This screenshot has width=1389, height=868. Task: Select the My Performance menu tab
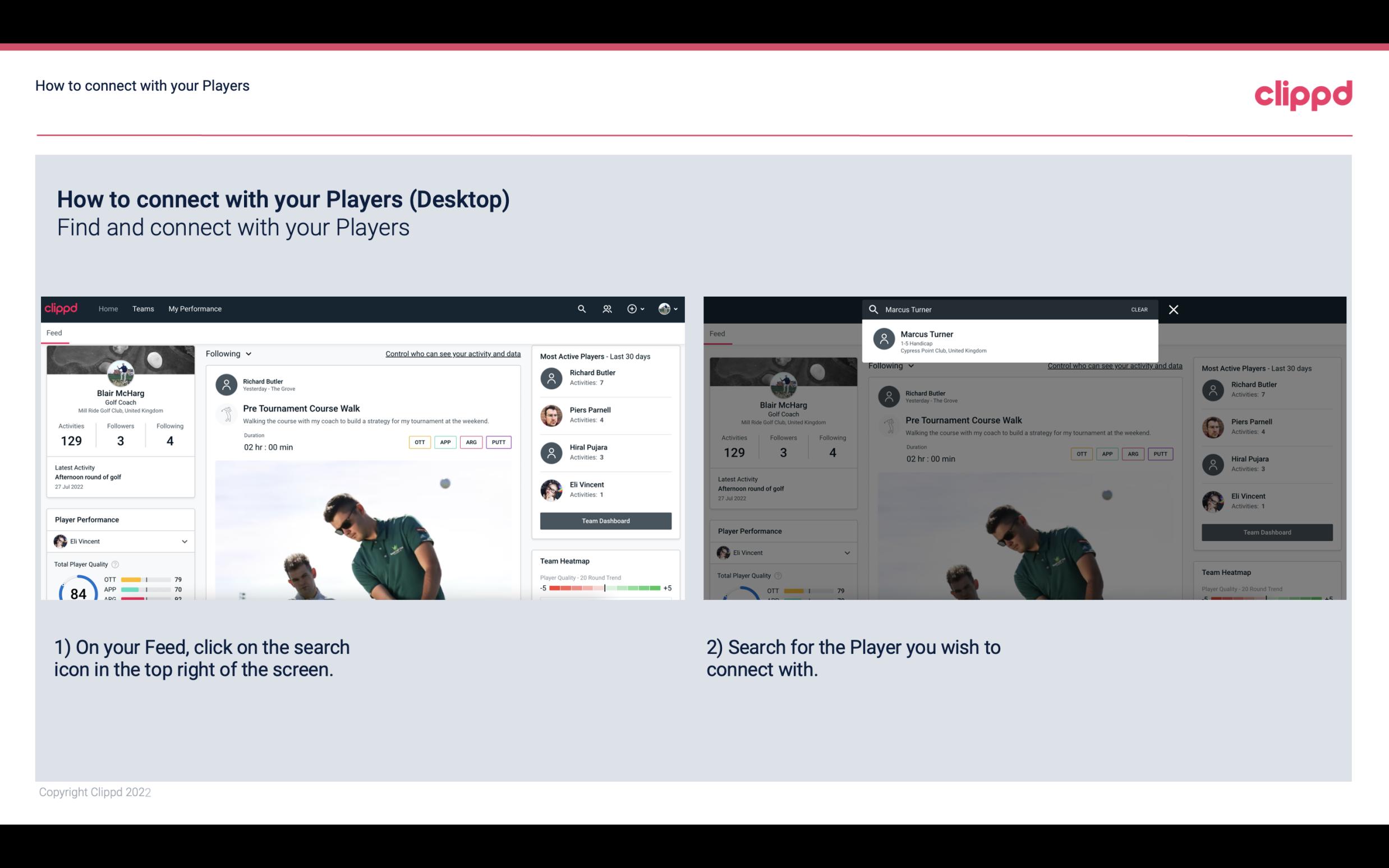(195, 308)
